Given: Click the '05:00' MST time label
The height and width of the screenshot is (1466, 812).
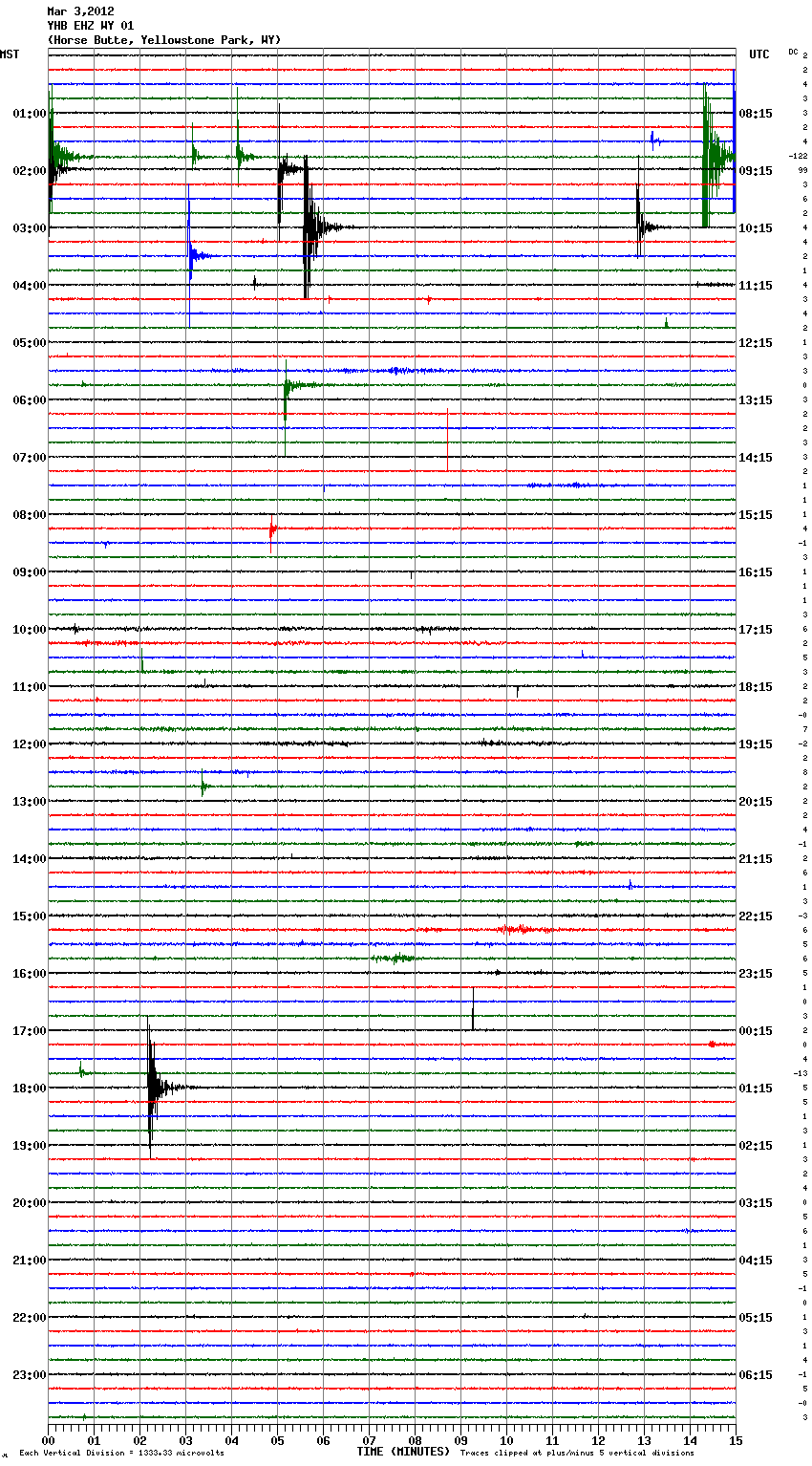Looking at the screenshot, I should pyautogui.click(x=30, y=343).
